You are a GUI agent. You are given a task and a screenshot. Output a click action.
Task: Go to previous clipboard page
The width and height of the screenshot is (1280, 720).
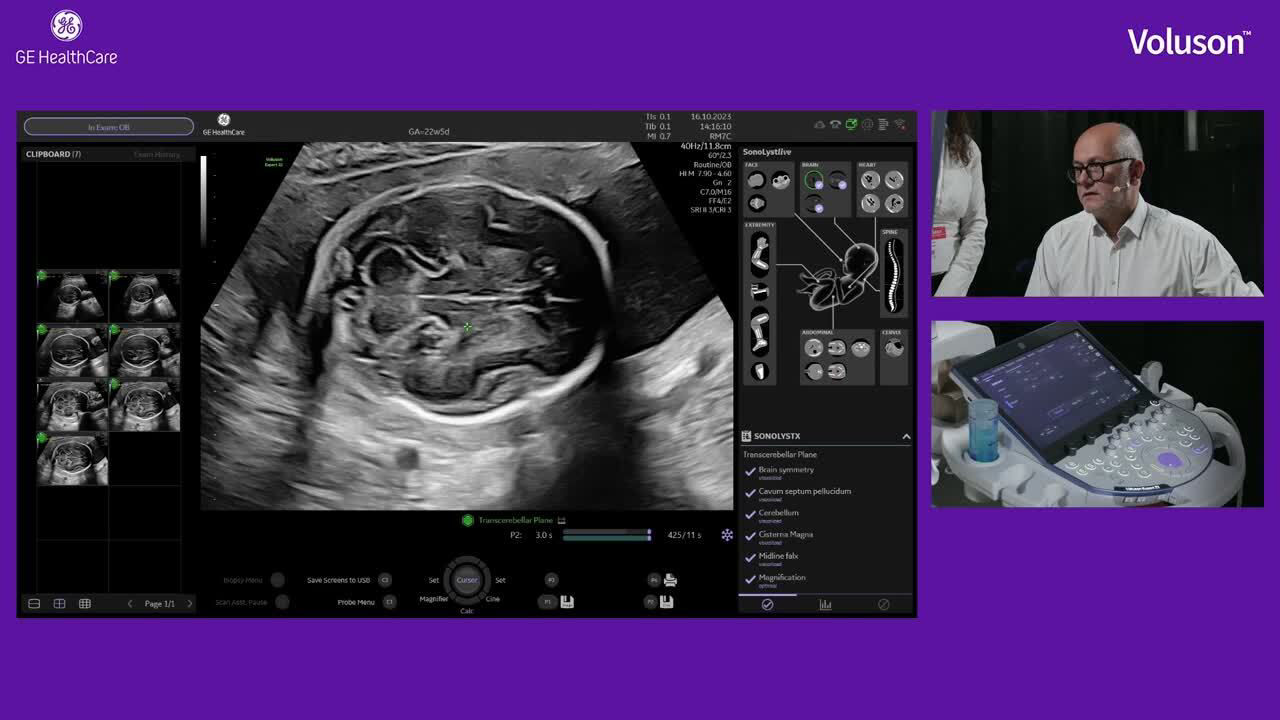tap(129, 604)
